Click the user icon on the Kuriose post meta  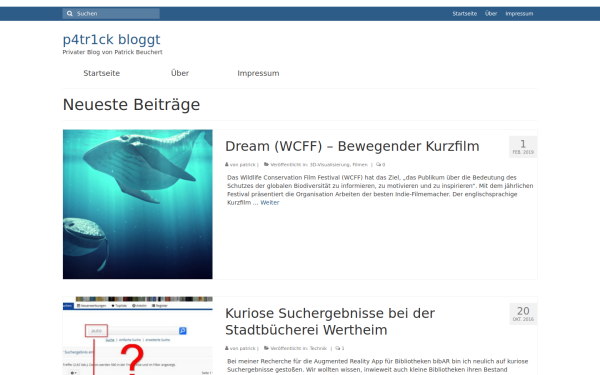(227, 348)
